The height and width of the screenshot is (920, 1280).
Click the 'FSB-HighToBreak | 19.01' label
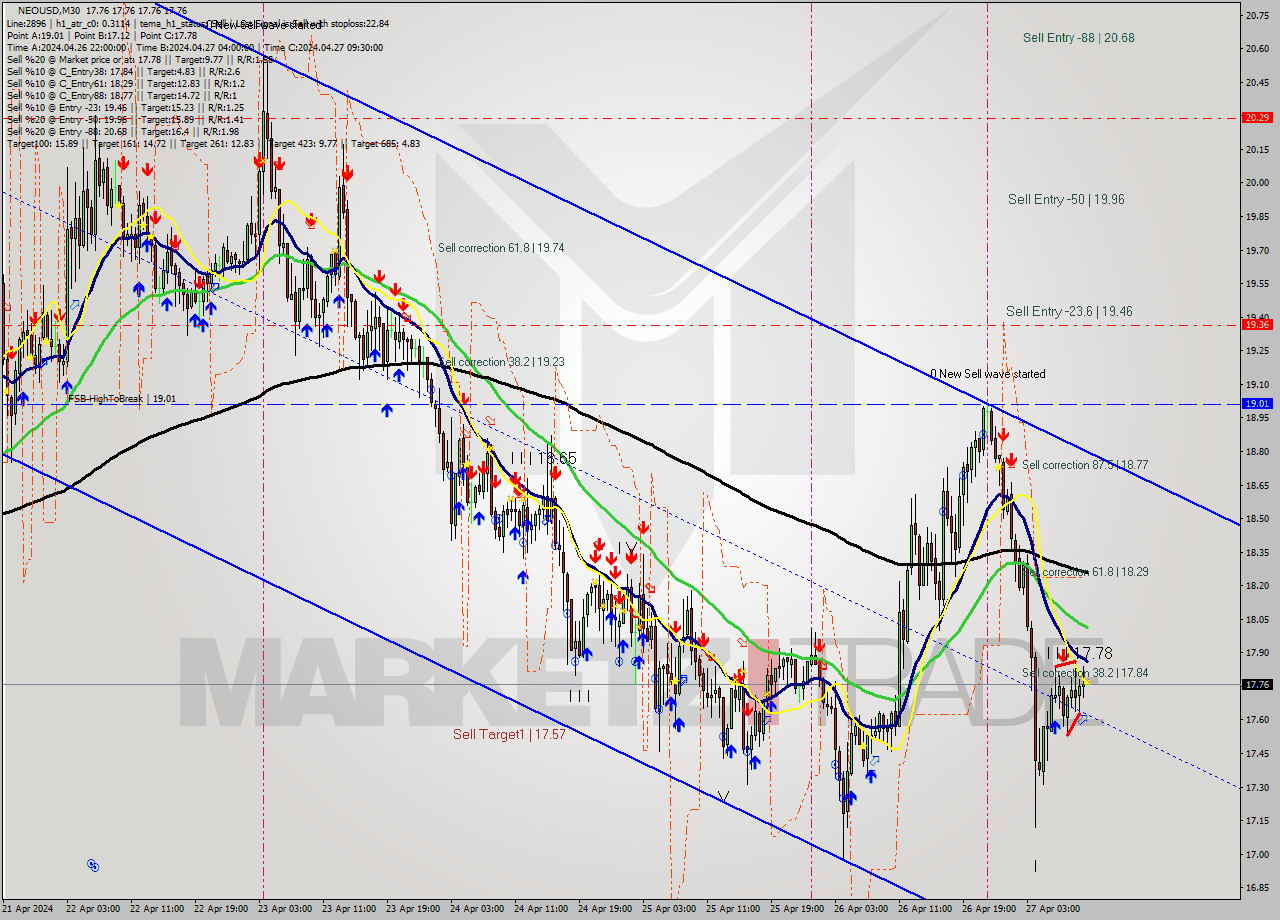click(x=122, y=399)
